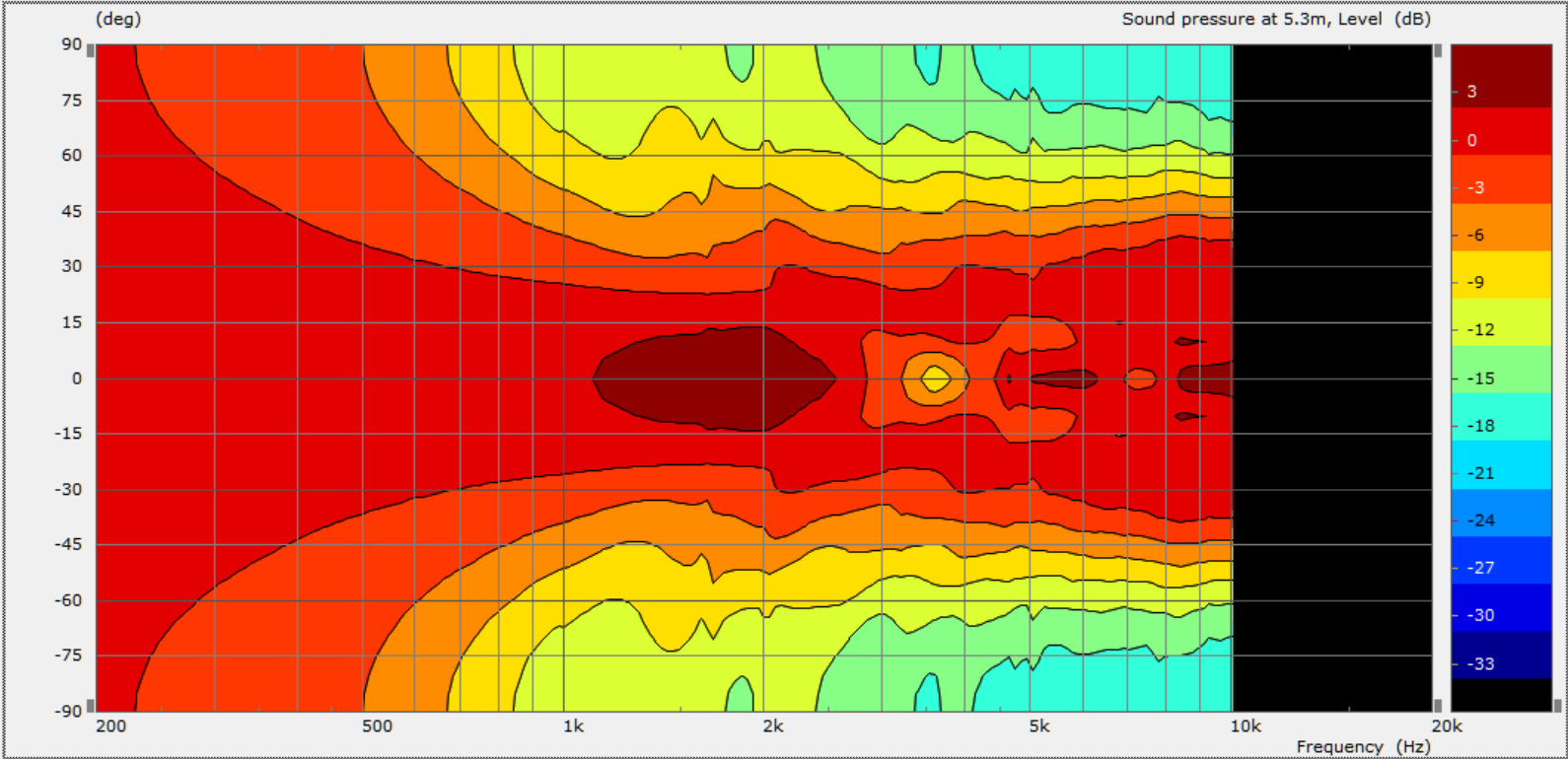Click the '90' angle axis label
Image resolution: width=1568 pixels, height=759 pixels.
tap(72, 44)
